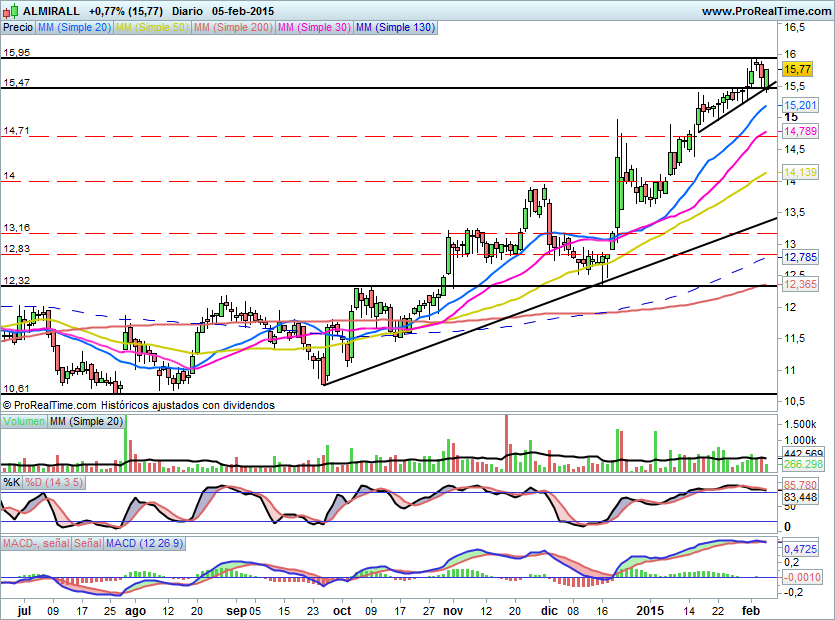Click the blue 15,201 moving average value
Image resolution: width=835 pixels, height=620 pixels.
click(800, 105)
